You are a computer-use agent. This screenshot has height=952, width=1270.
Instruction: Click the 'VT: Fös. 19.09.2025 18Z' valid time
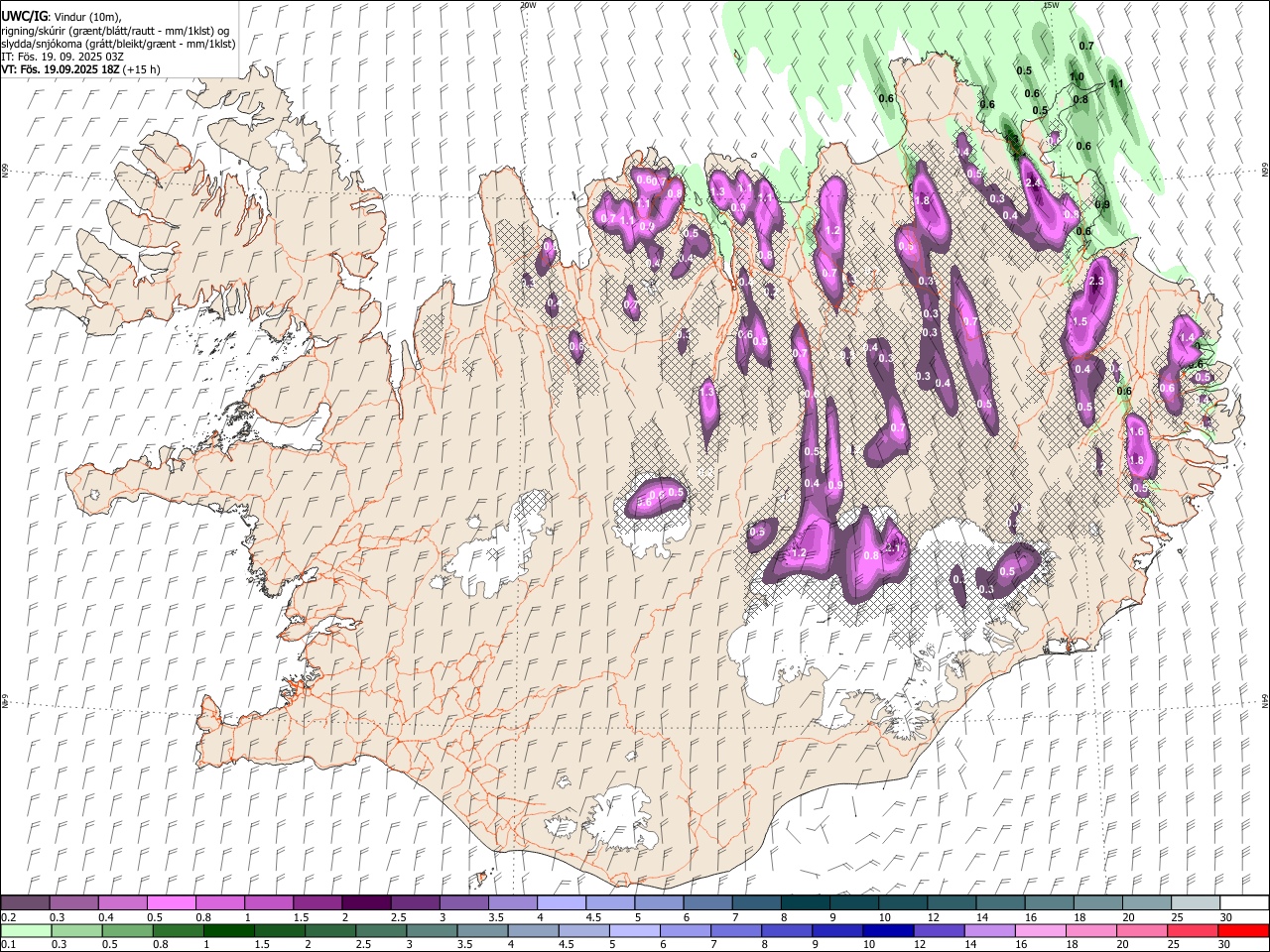61,69
